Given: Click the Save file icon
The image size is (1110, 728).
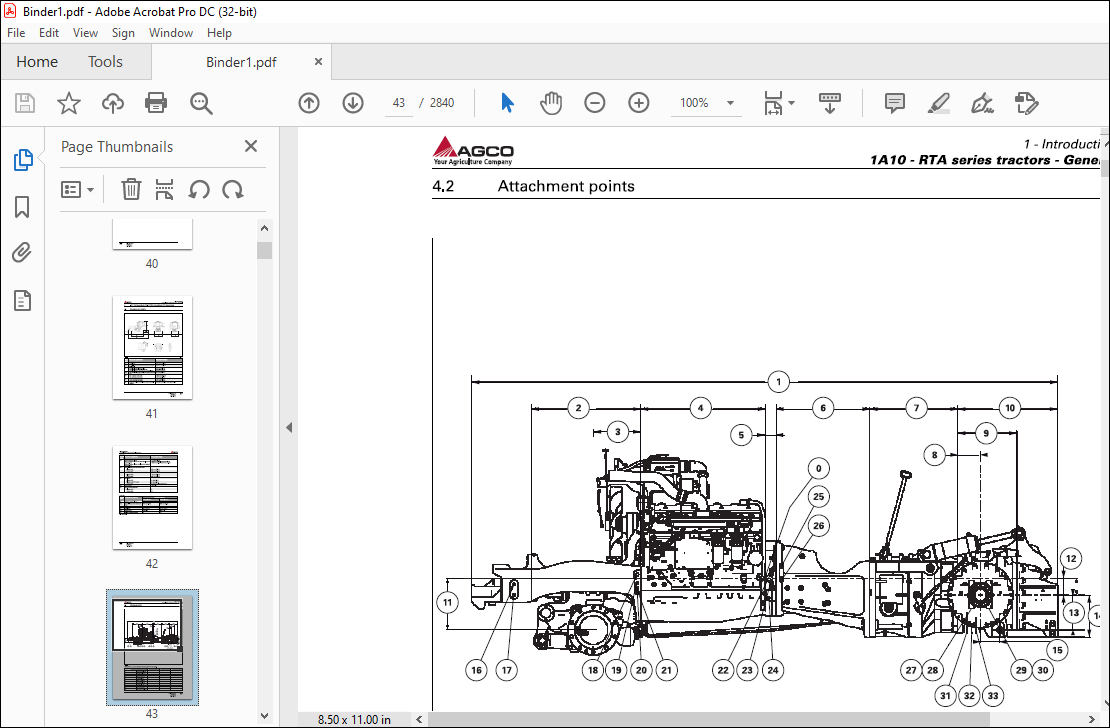Looking at the screenshot, I should point(25,103).
